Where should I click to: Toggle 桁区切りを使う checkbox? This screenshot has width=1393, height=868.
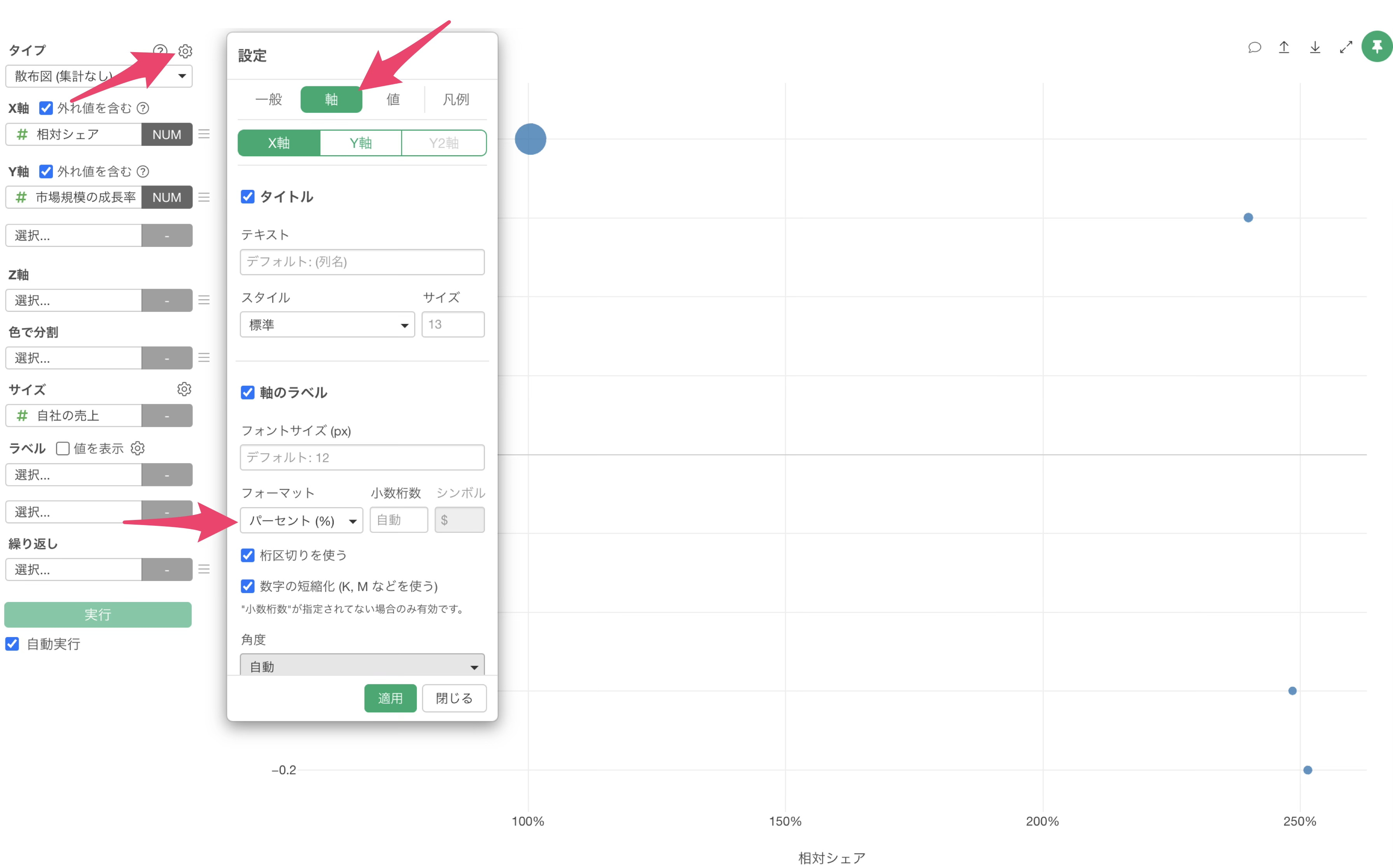(x=247, y=555)
